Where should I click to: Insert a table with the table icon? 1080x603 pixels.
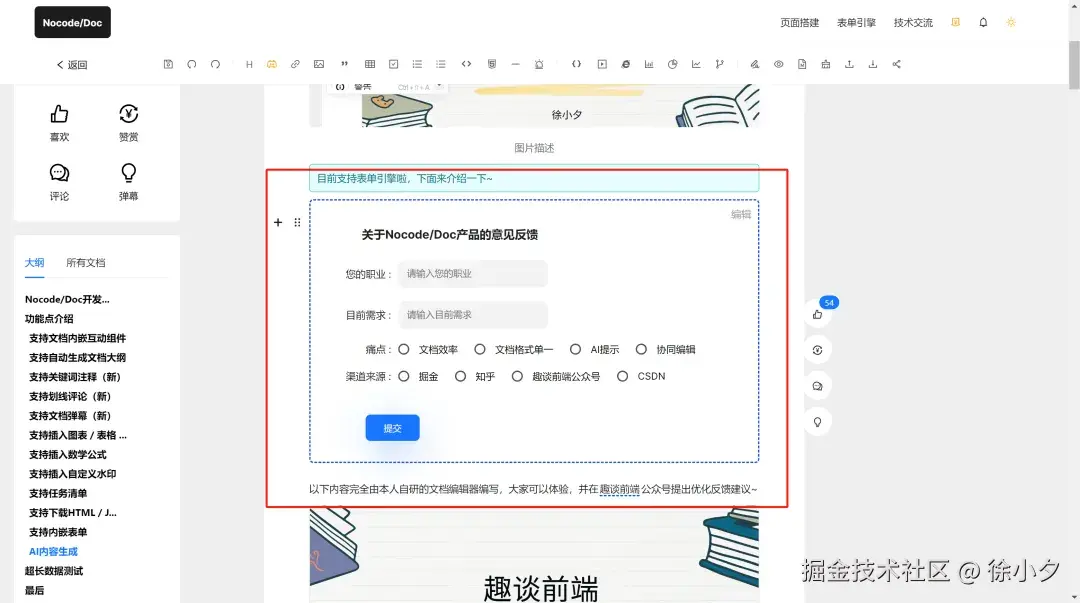(369, 64)
